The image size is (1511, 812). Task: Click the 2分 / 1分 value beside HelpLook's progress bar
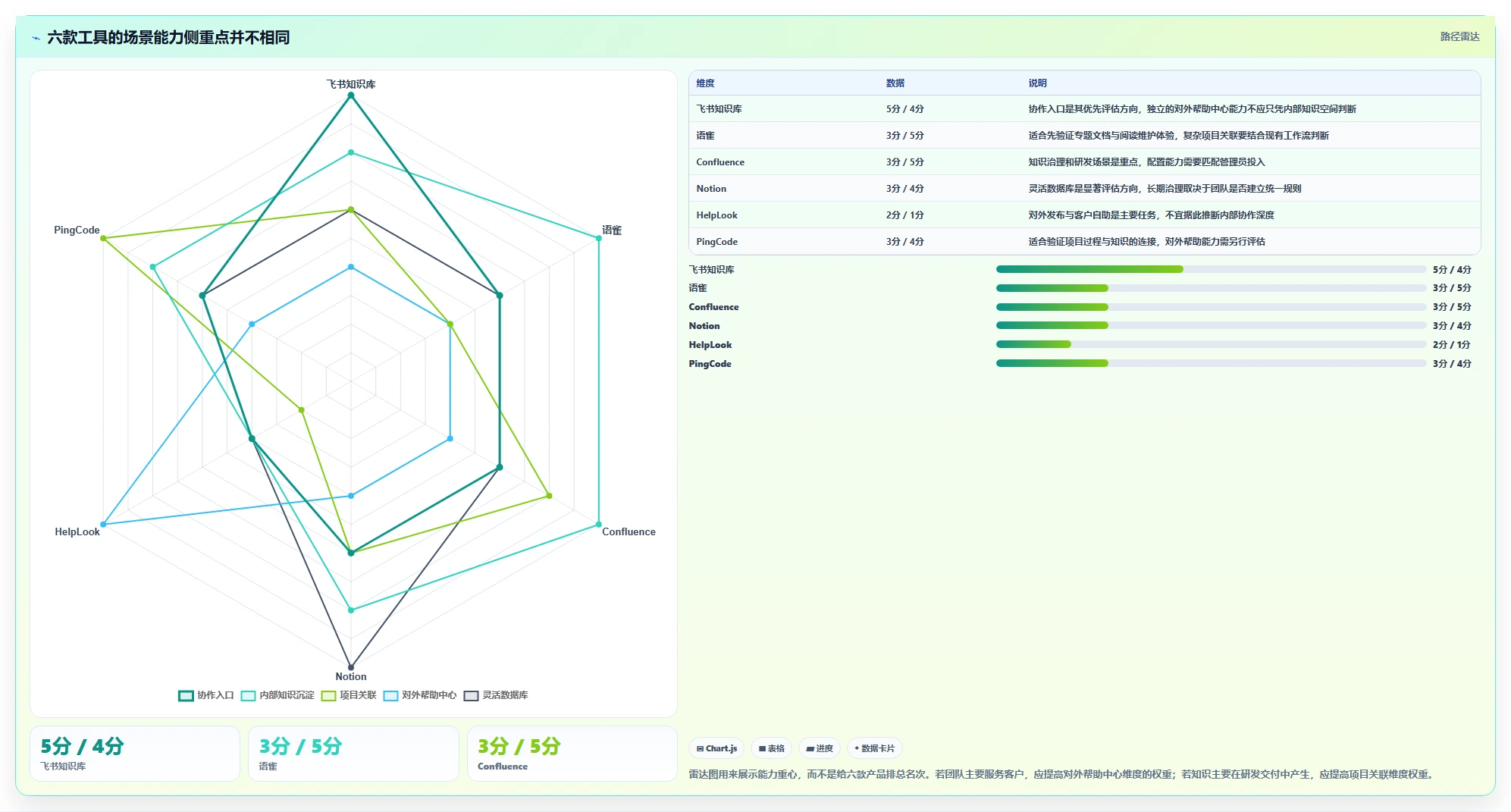pos(1451,345)
